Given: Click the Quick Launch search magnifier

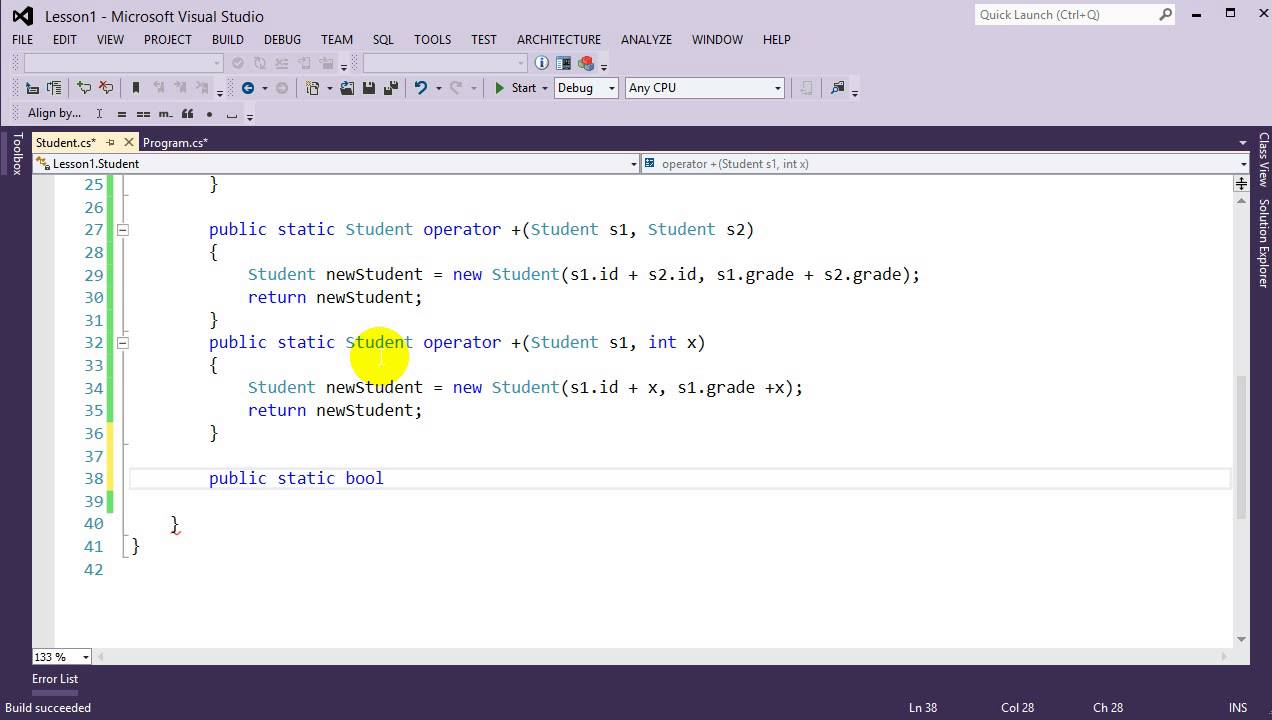Looking at the screenshot, I should point(1165,14).
